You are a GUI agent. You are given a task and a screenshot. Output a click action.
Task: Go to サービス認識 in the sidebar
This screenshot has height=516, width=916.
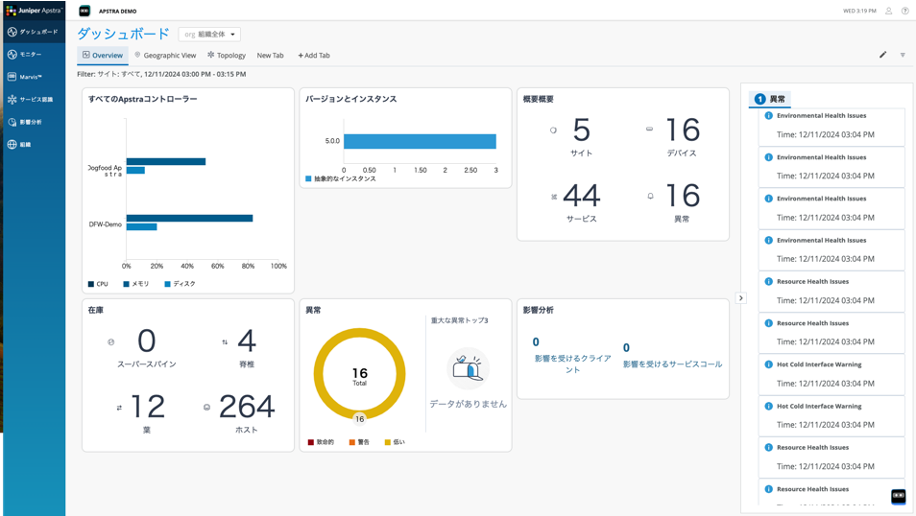(x=35, y=100)
